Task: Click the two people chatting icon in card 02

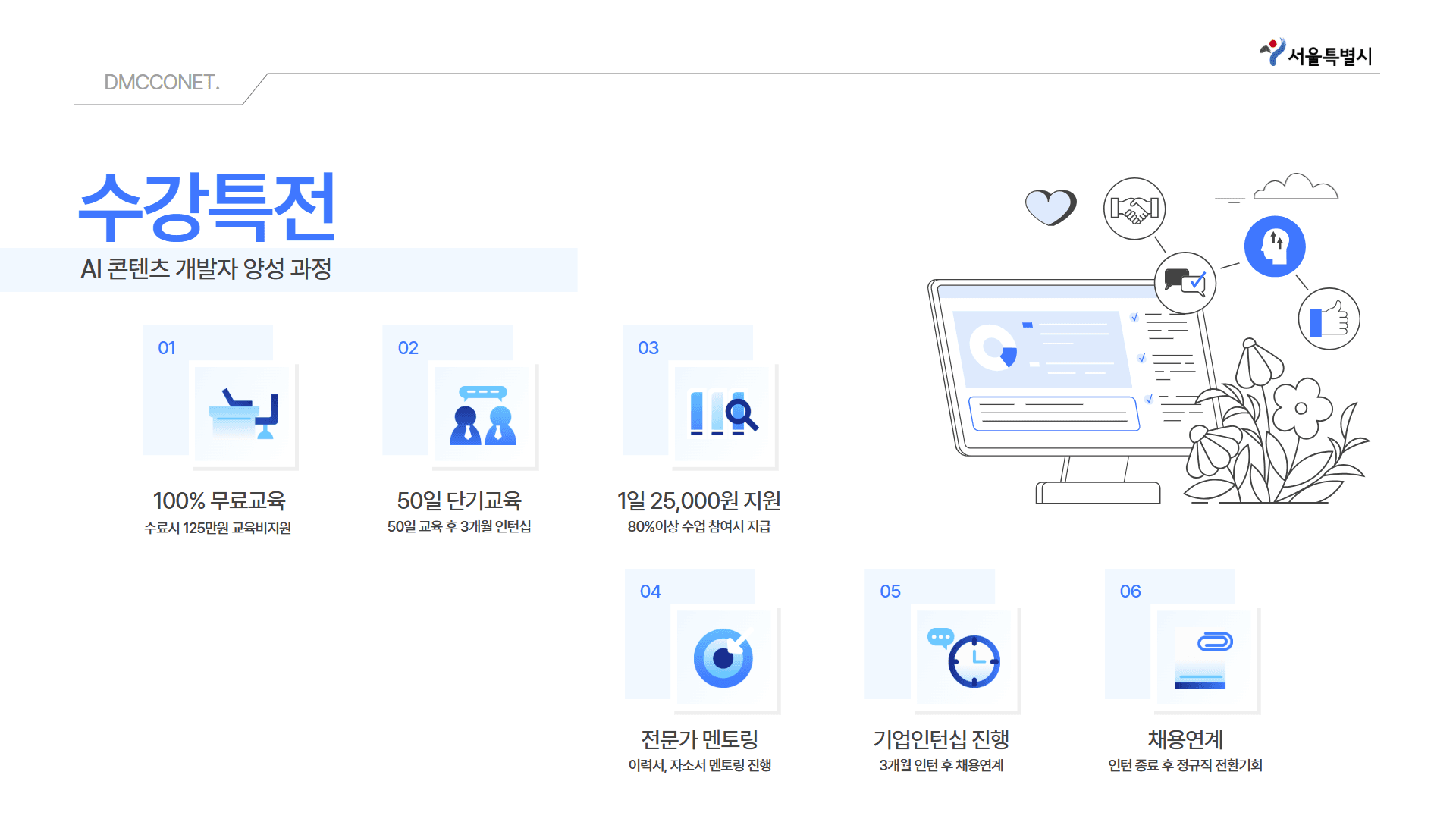Action: tap(483, 416)
